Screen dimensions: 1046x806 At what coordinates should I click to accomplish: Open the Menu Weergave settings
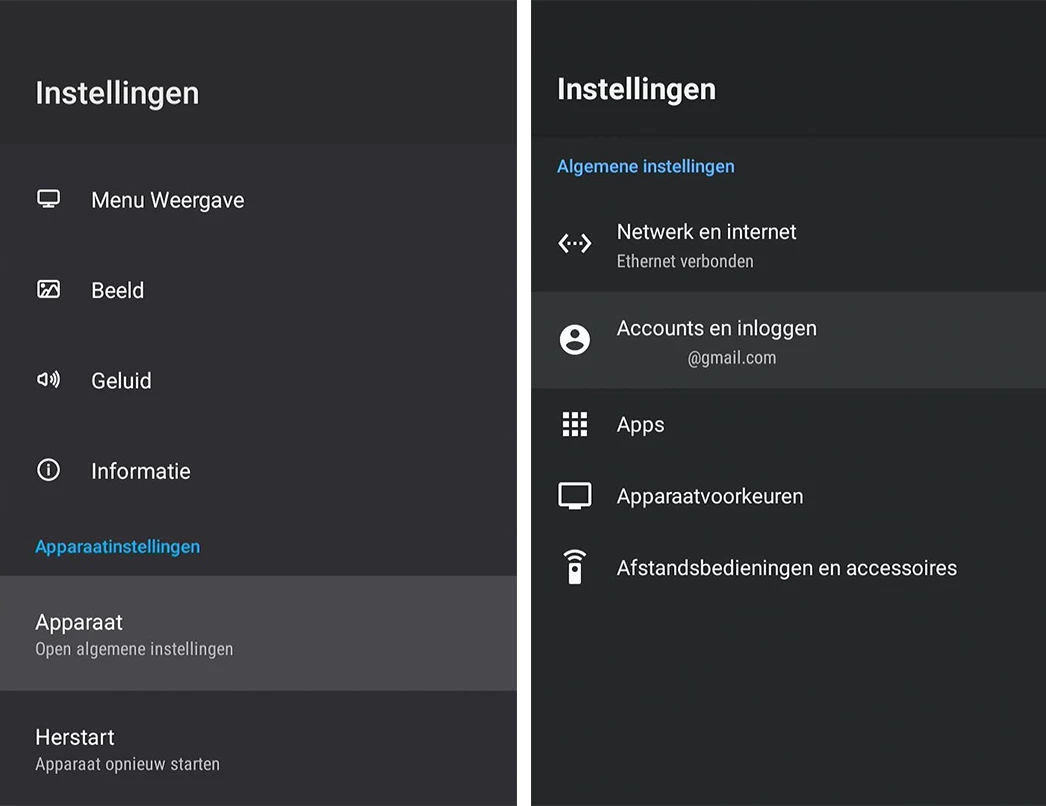(x=168, y=200)
